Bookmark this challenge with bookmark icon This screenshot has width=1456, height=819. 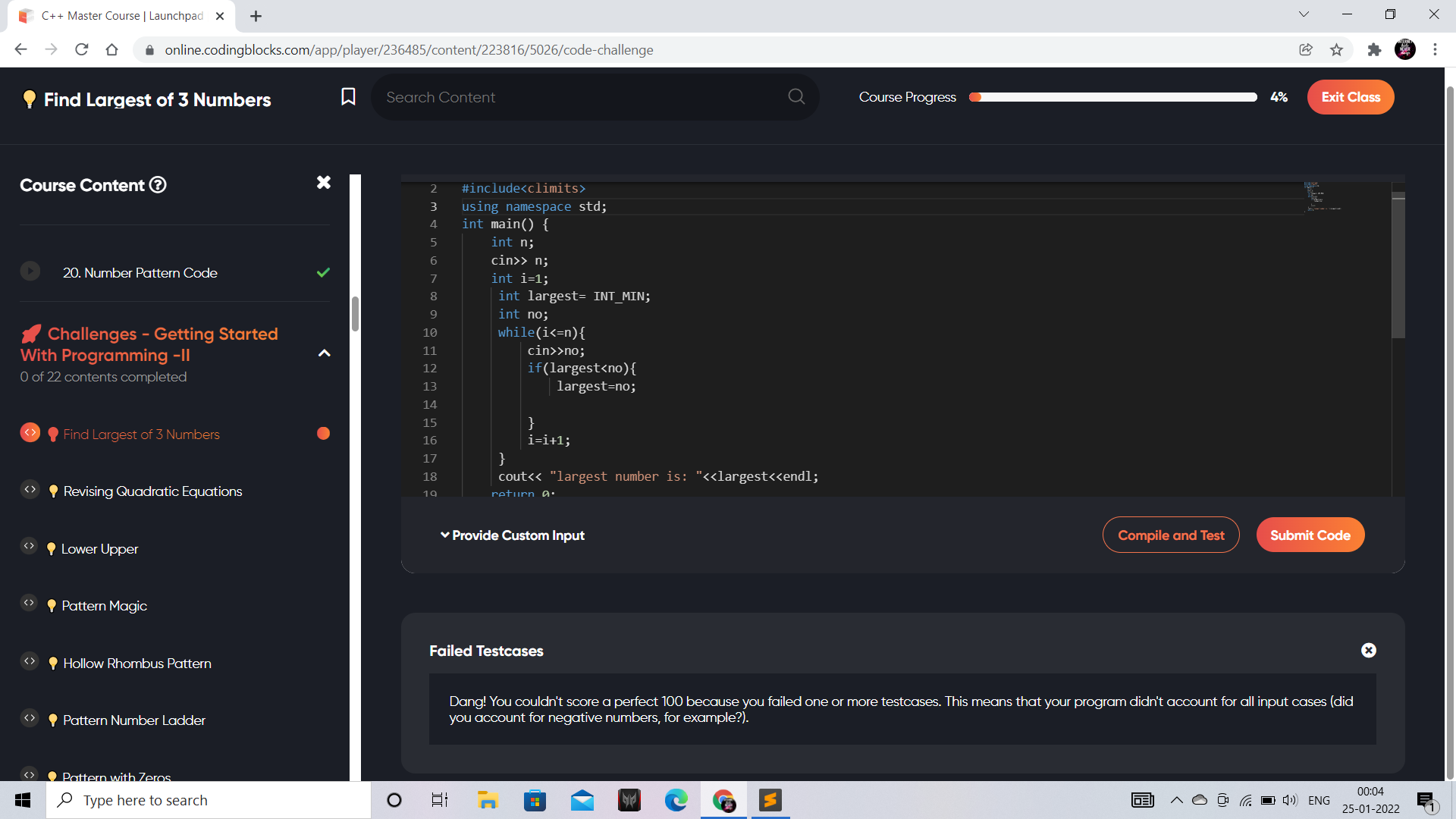(348, 96)
